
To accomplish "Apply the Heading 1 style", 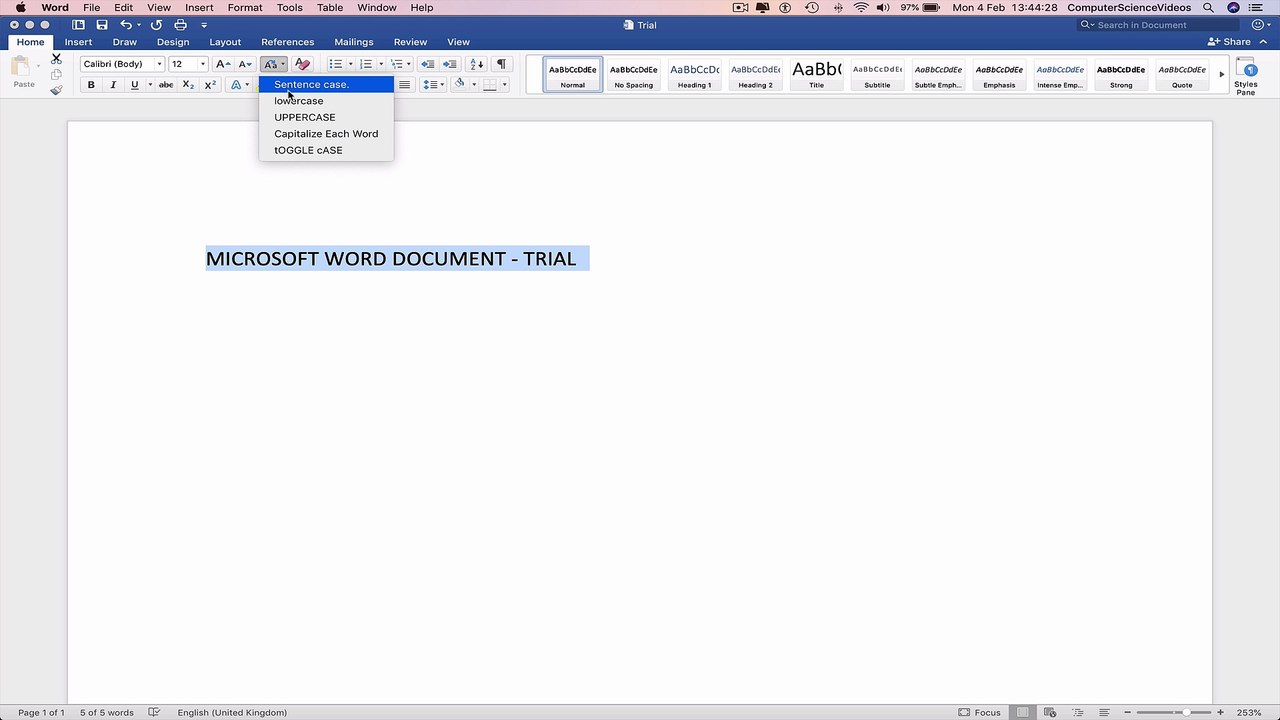I will tap(694, 75).
